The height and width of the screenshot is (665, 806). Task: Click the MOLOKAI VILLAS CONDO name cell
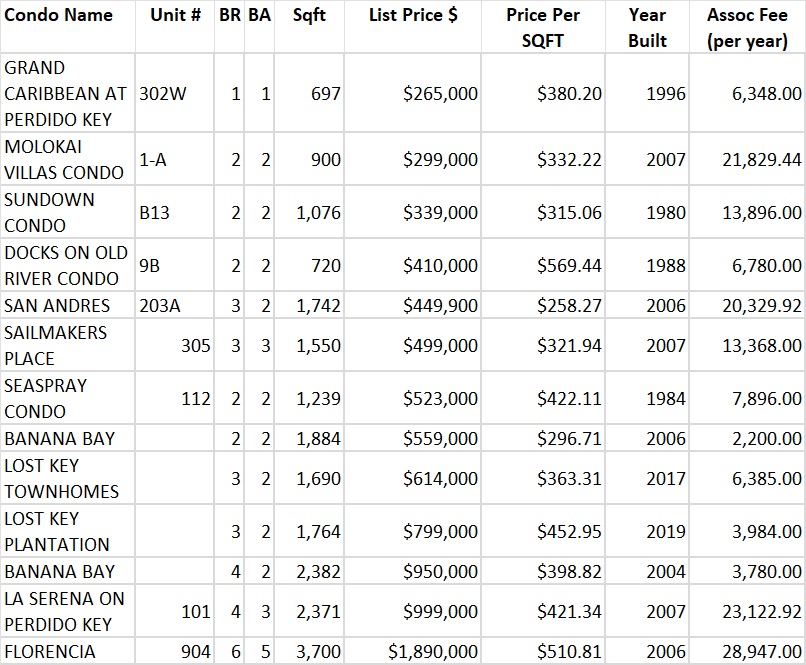pyautogui.click(x=64, y=159)
